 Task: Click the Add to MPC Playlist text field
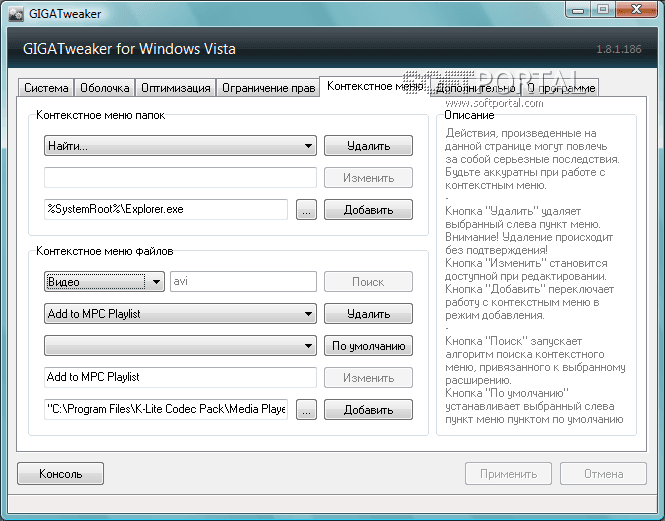coord(180,377)
